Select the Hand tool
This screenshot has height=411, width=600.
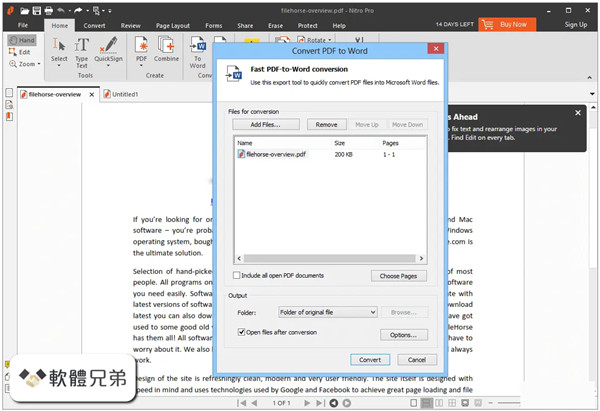(22, 40)
